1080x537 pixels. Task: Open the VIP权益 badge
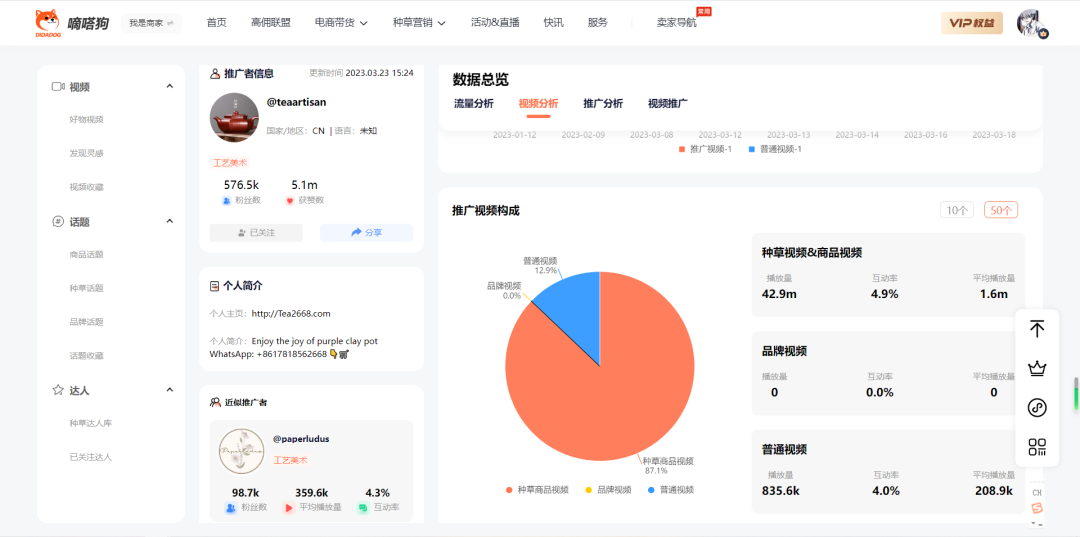coord(972,23)
